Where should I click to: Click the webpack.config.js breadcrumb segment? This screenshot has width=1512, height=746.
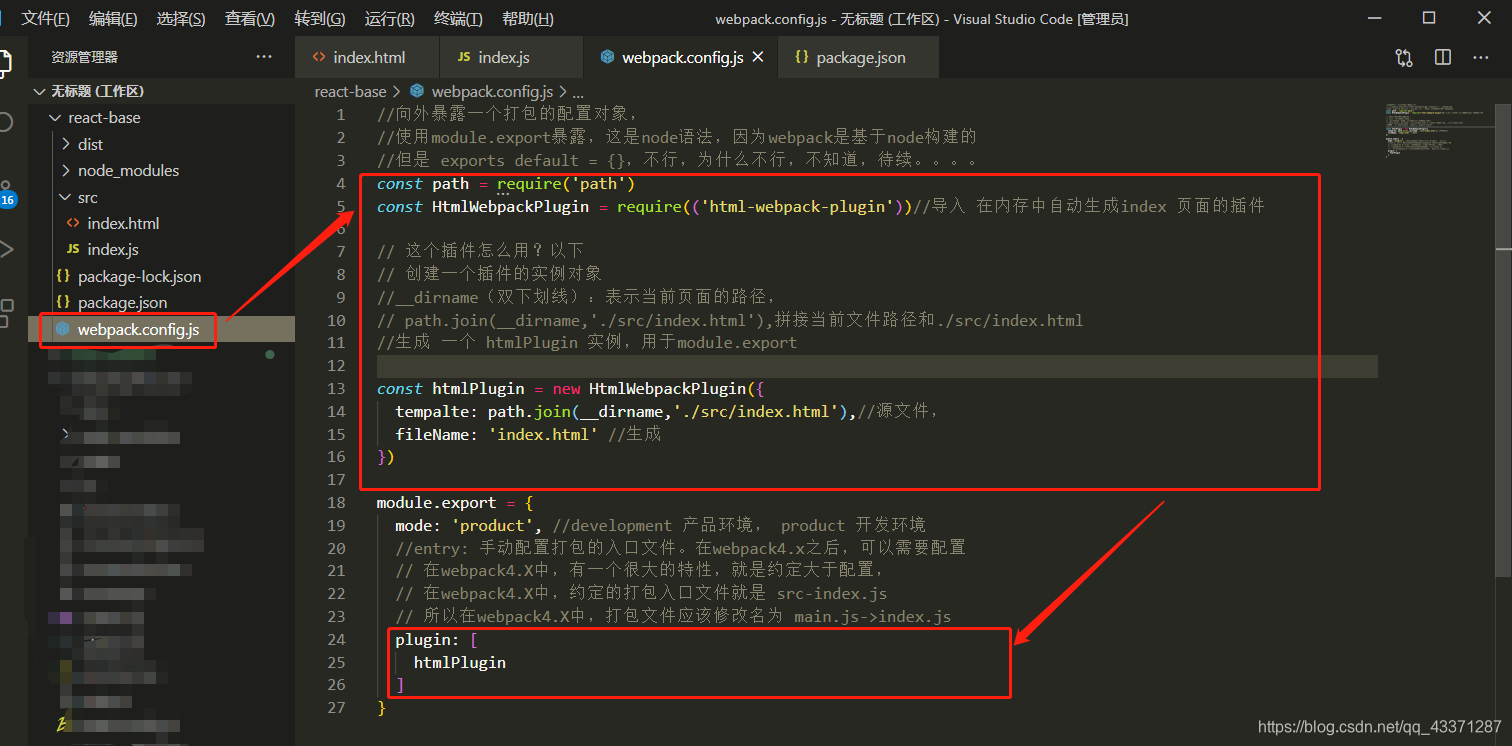(482, 91)
